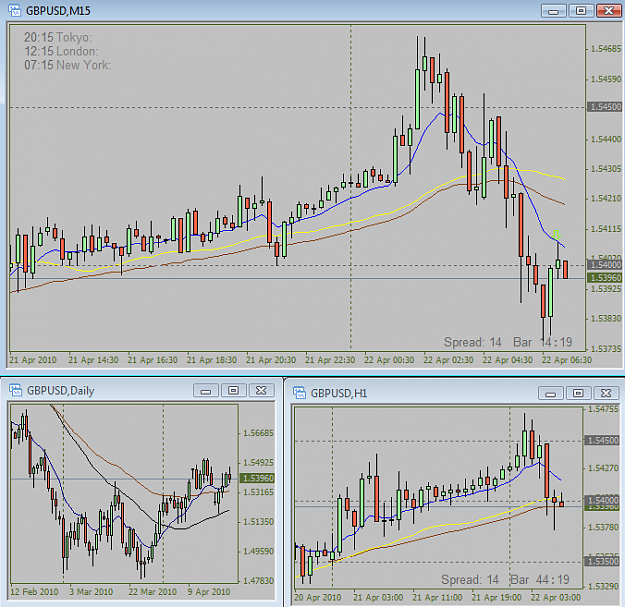Maximize the GBPUSD,M15 chart window
This screenshot has width=625, height=607.
tap(581, 11)
